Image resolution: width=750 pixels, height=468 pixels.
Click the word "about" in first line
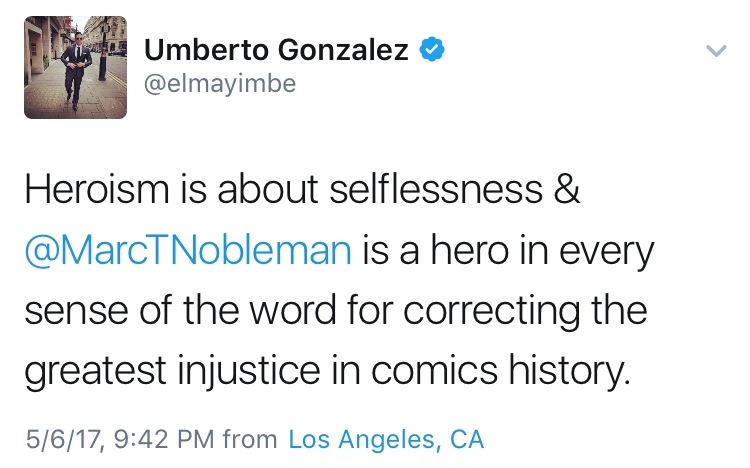pyautogui.click(x=255, y=192)
